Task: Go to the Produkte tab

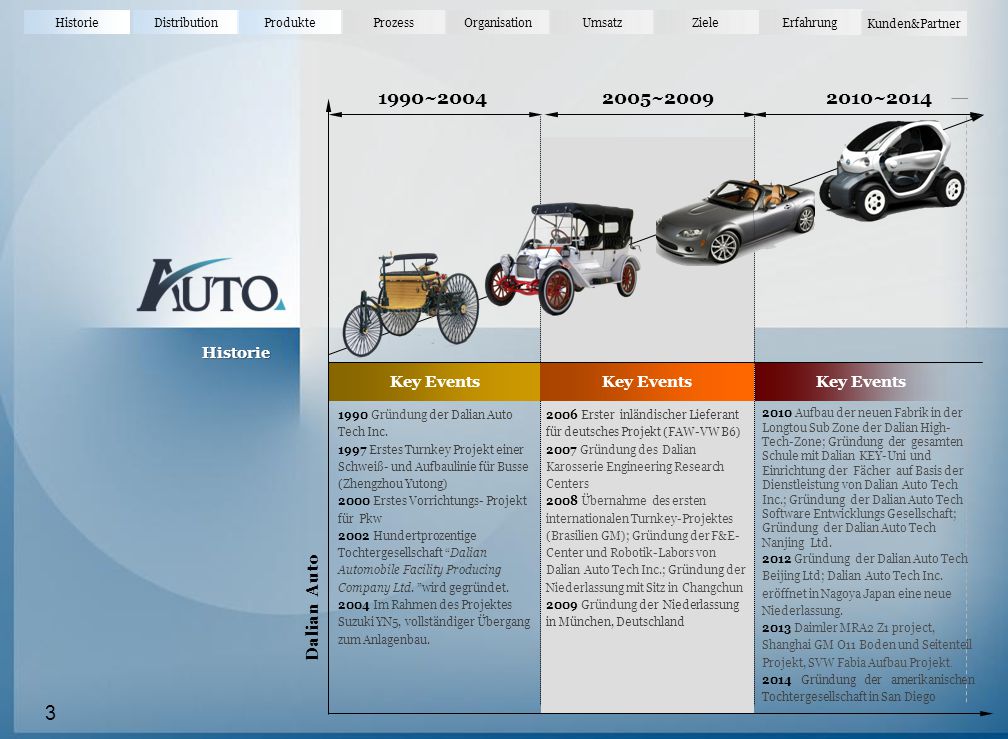Action: click(290, 22)
